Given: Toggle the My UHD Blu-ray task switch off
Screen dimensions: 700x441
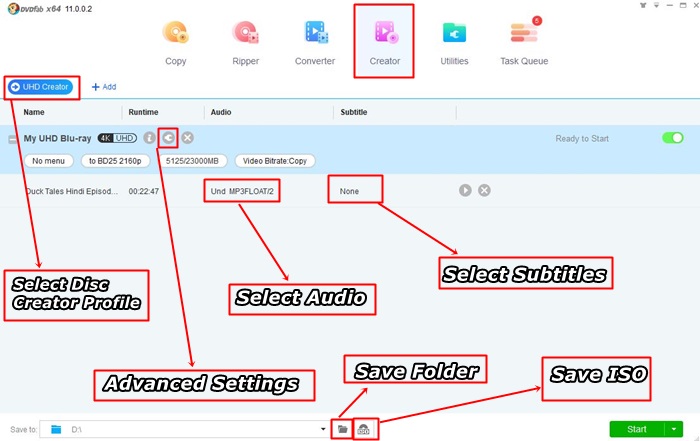Looking at the screenshot, I should (x=673, y=138).
